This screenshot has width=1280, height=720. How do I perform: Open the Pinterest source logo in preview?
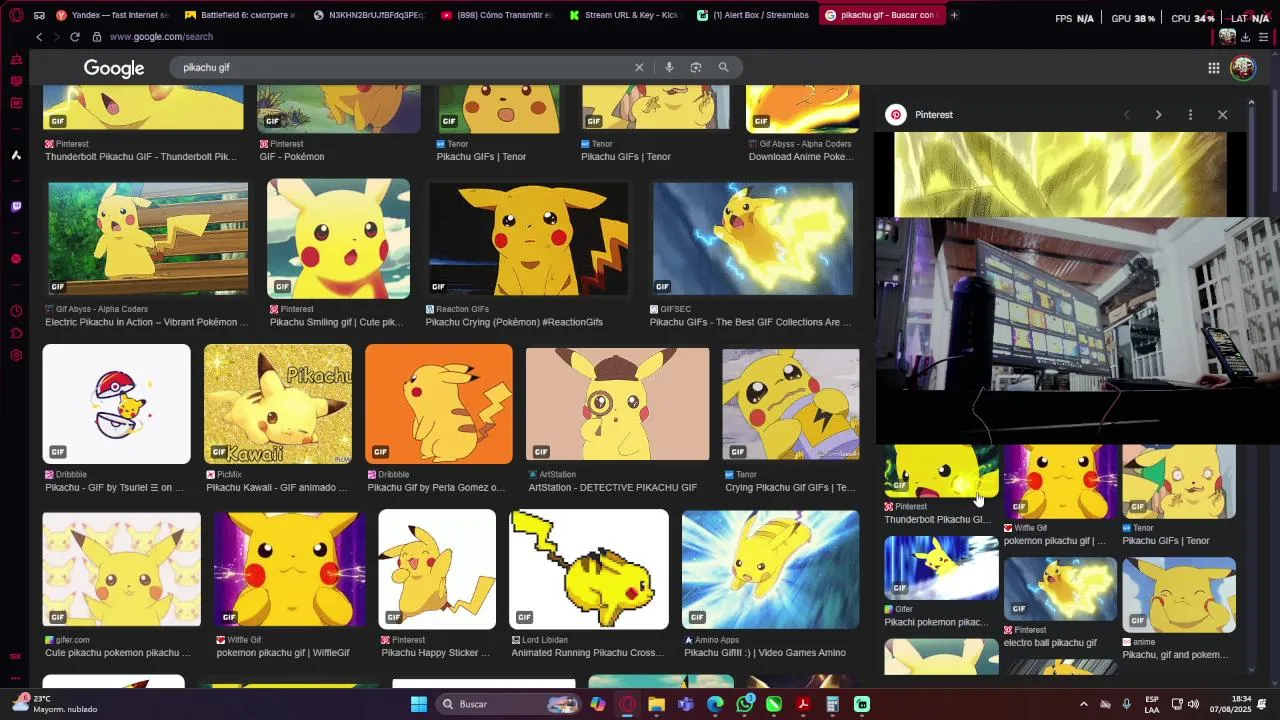point(896,115)
